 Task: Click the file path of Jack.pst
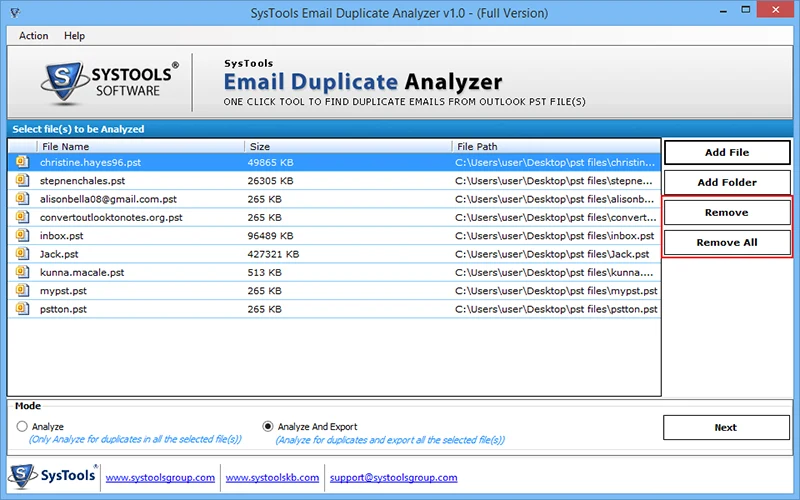coord(552,255)
